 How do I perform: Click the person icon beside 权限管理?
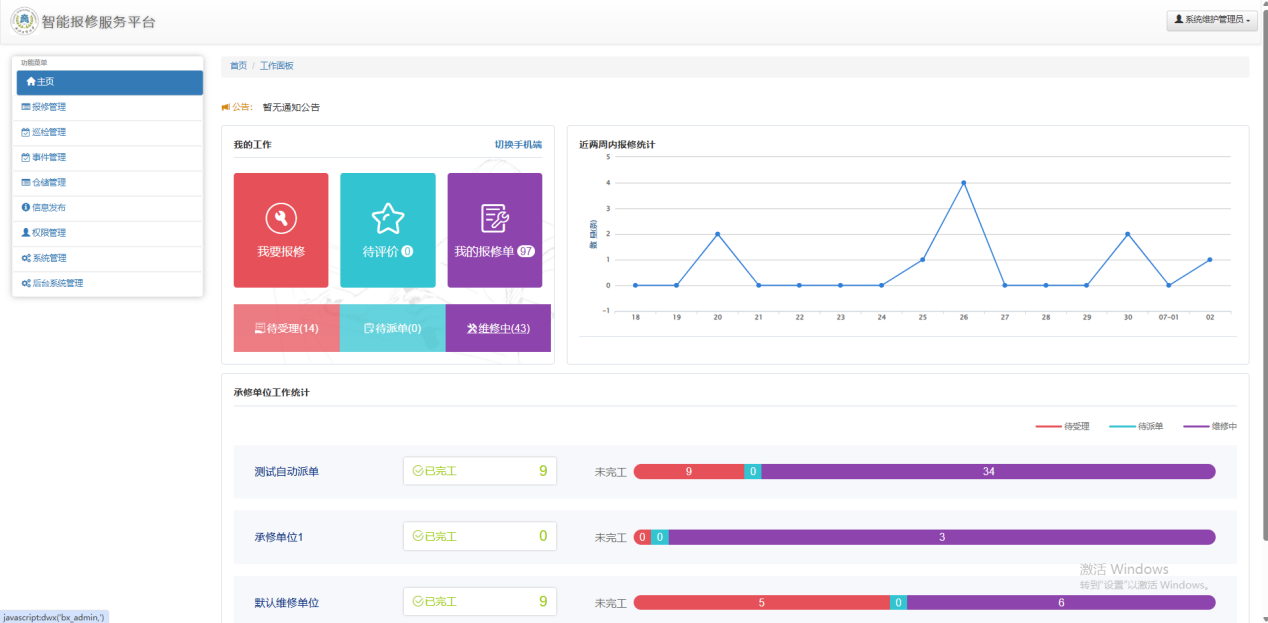click(x=26, y=233)
